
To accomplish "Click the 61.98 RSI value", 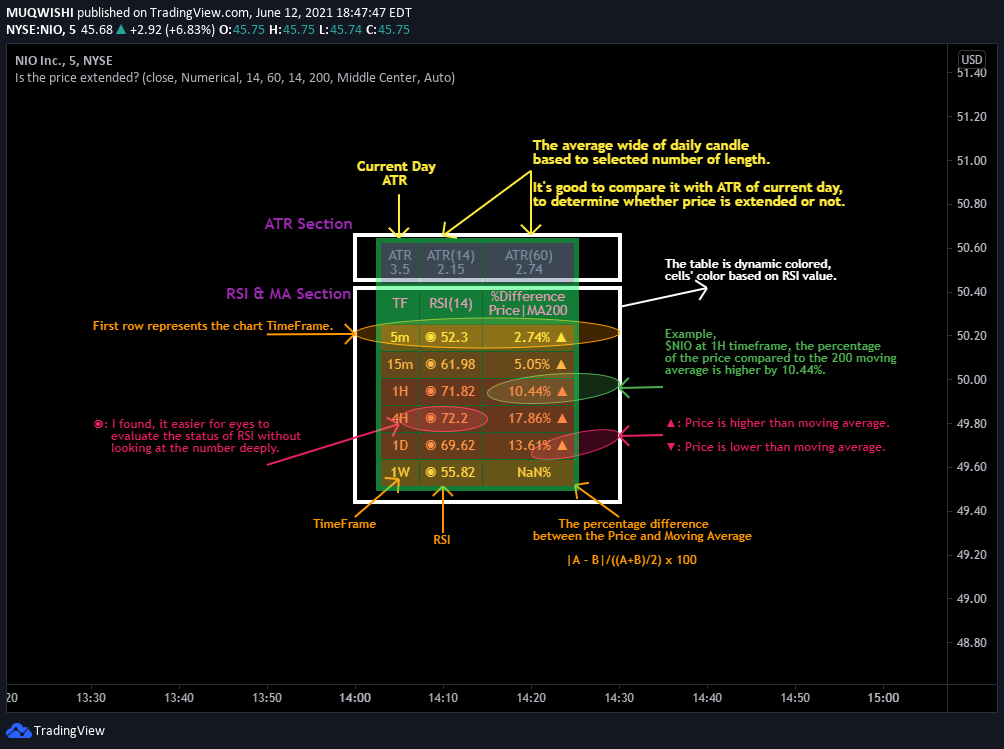I will point(458,364).
